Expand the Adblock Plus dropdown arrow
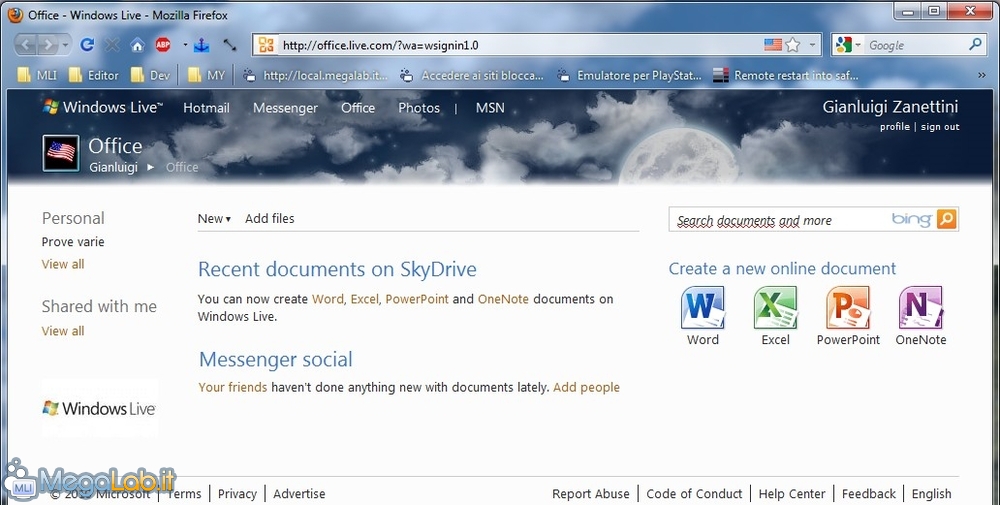The width and height of the screenshot is (1000, 505). 185,45
